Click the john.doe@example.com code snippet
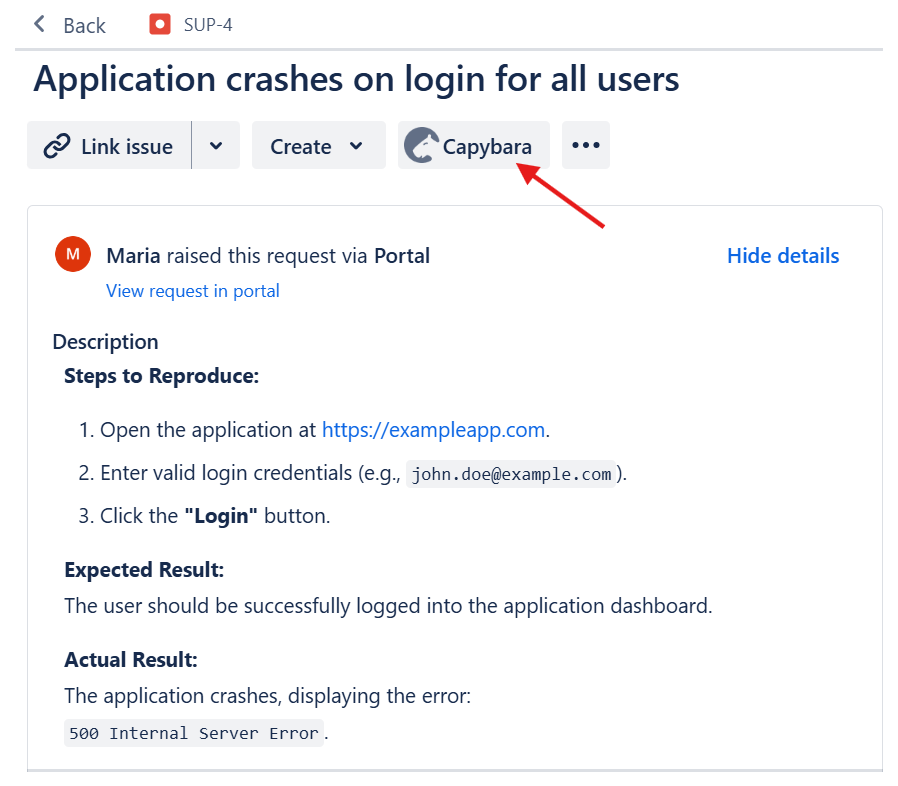The width and height of the screenshot is (898, 786). (511, 474)
